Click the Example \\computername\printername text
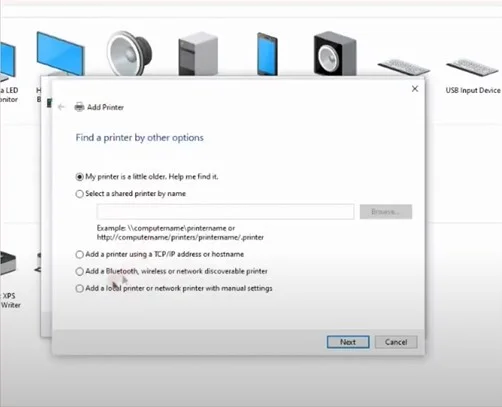 (x=180, y=233)
